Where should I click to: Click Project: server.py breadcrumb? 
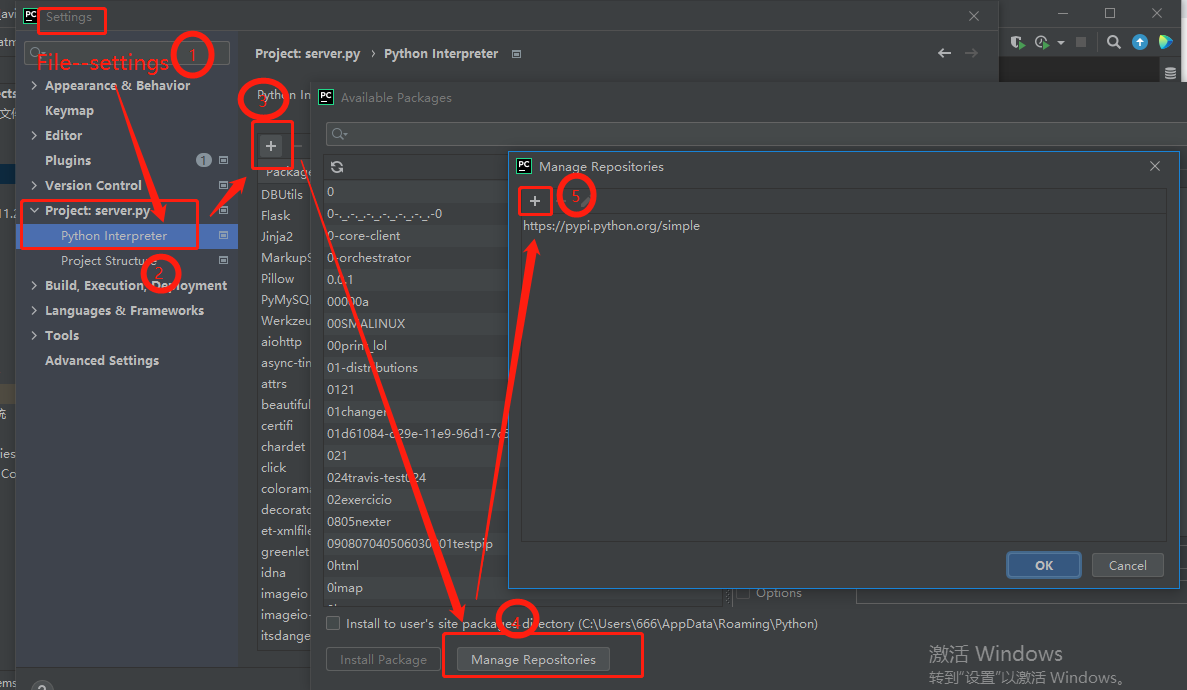click(x=307, y=54)
